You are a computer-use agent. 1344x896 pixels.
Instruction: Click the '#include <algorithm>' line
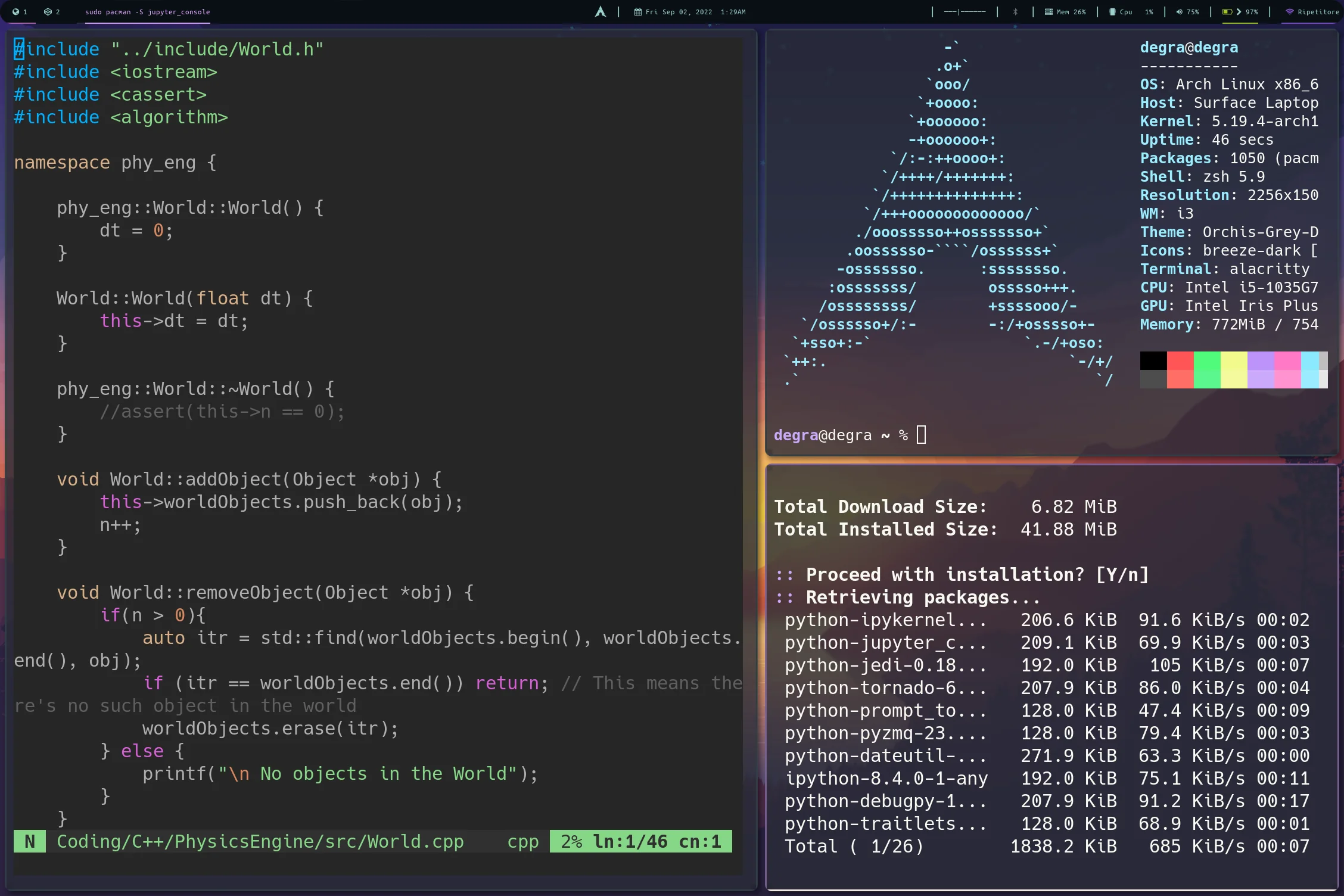click(x=121, y=117)
